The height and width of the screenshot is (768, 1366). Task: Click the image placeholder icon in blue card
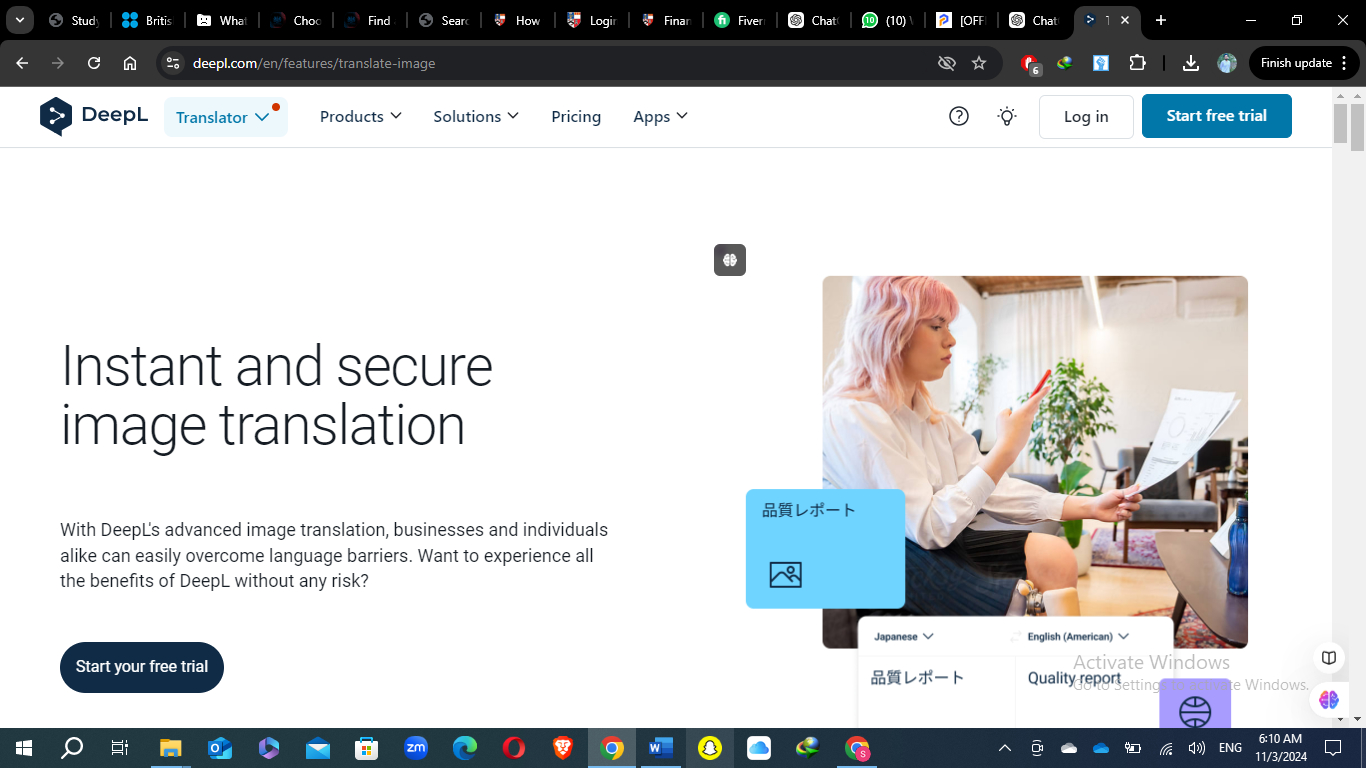pyautogui.click(x=785, y=574)
